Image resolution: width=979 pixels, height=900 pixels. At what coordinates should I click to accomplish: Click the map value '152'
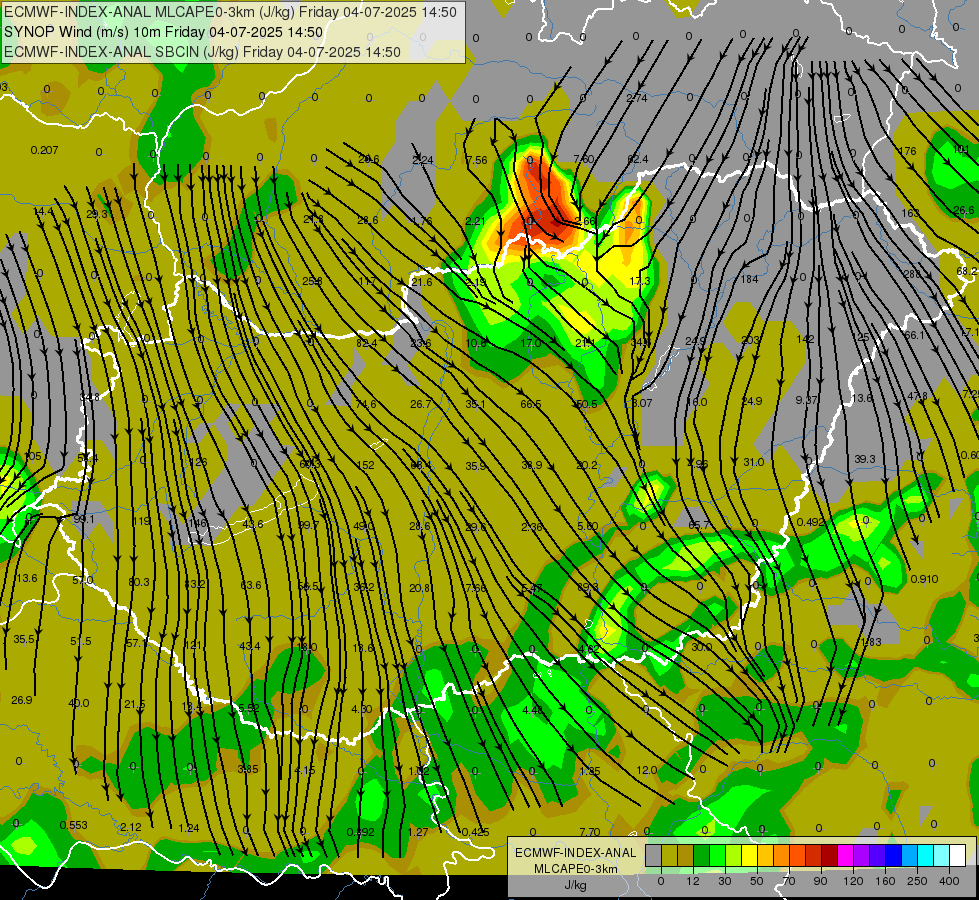366,465
